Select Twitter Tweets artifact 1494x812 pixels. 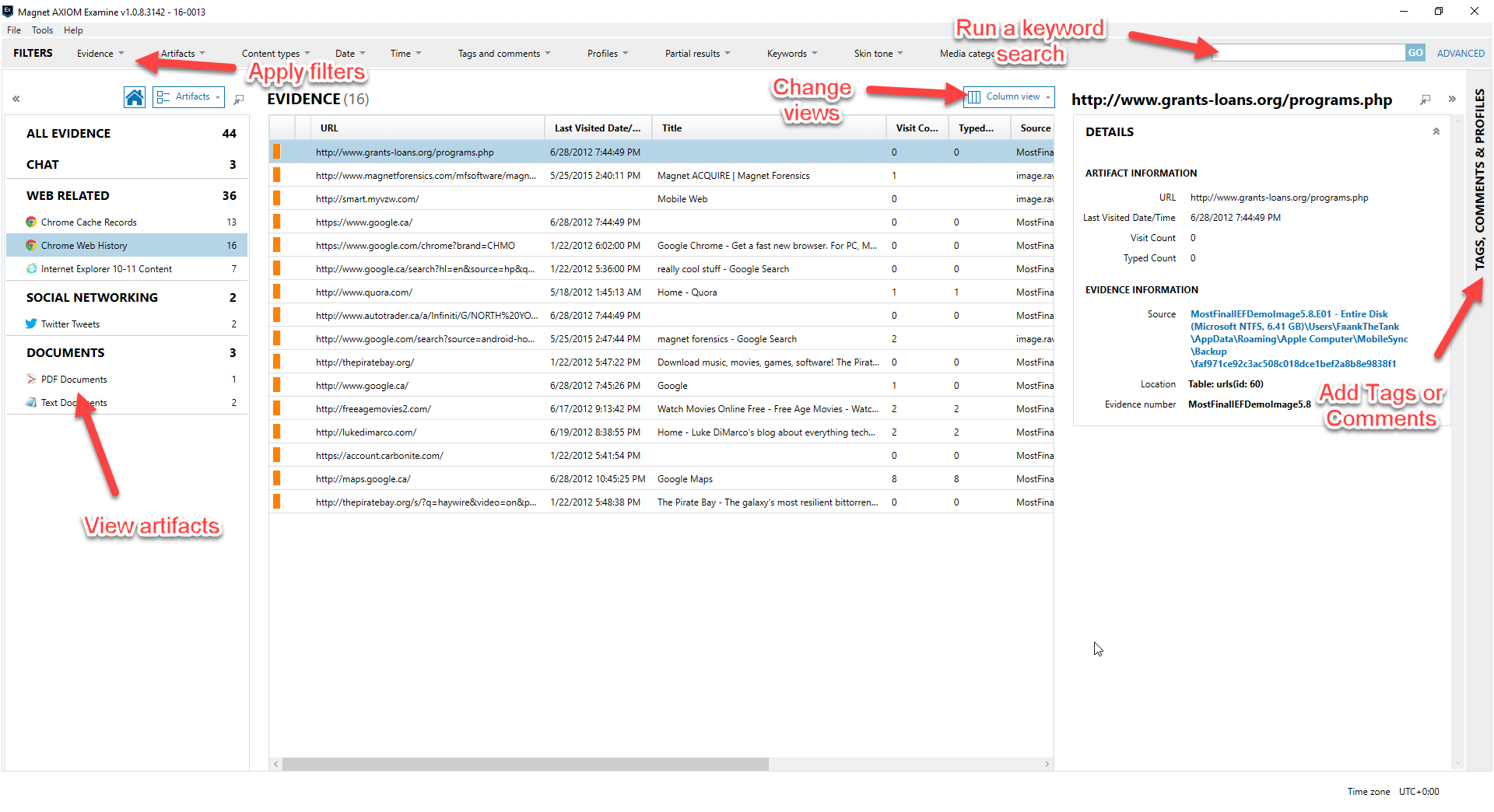[x=128, y=324]
